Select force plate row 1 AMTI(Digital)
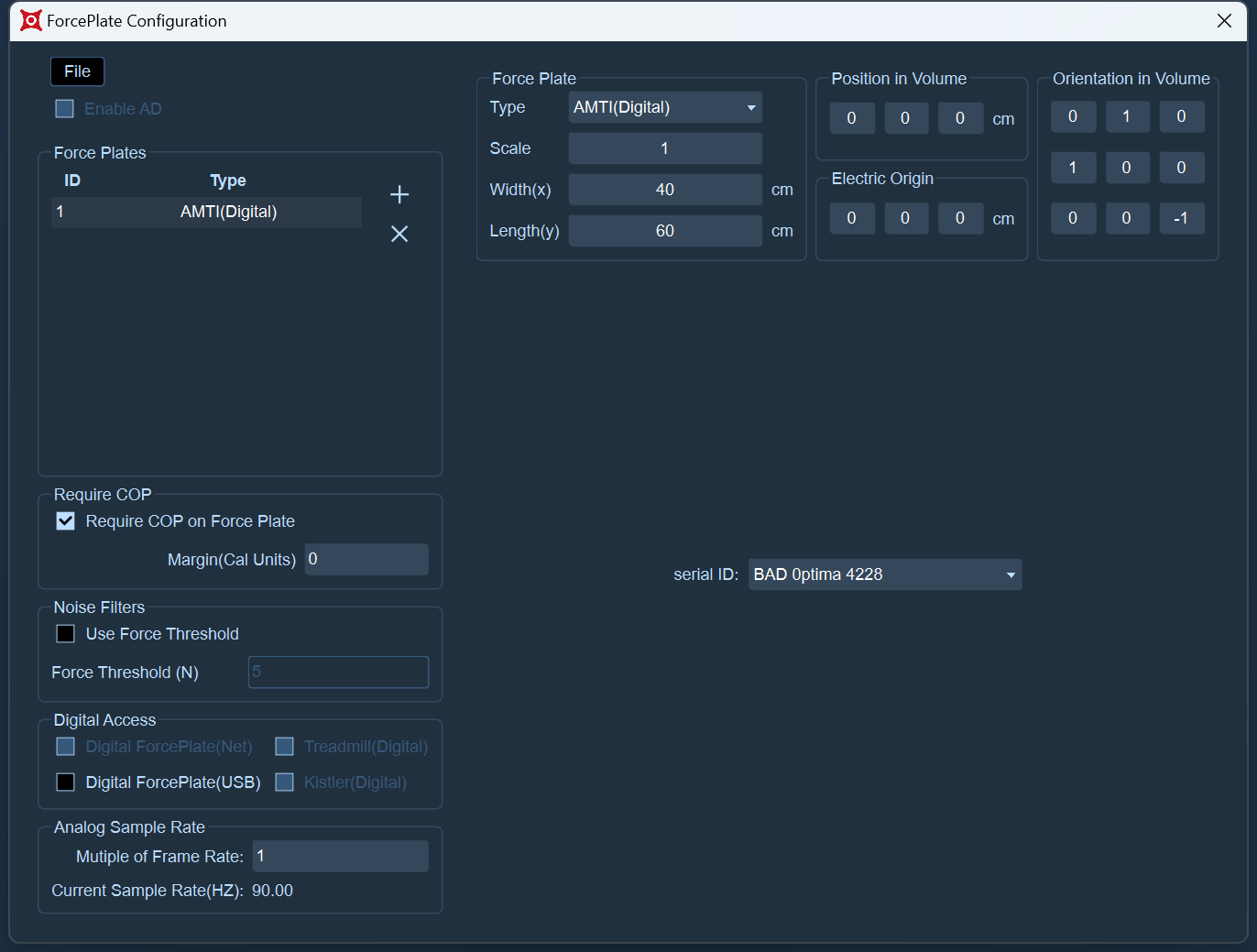Viewport: 1257px width, 952px height. (207, 212)
